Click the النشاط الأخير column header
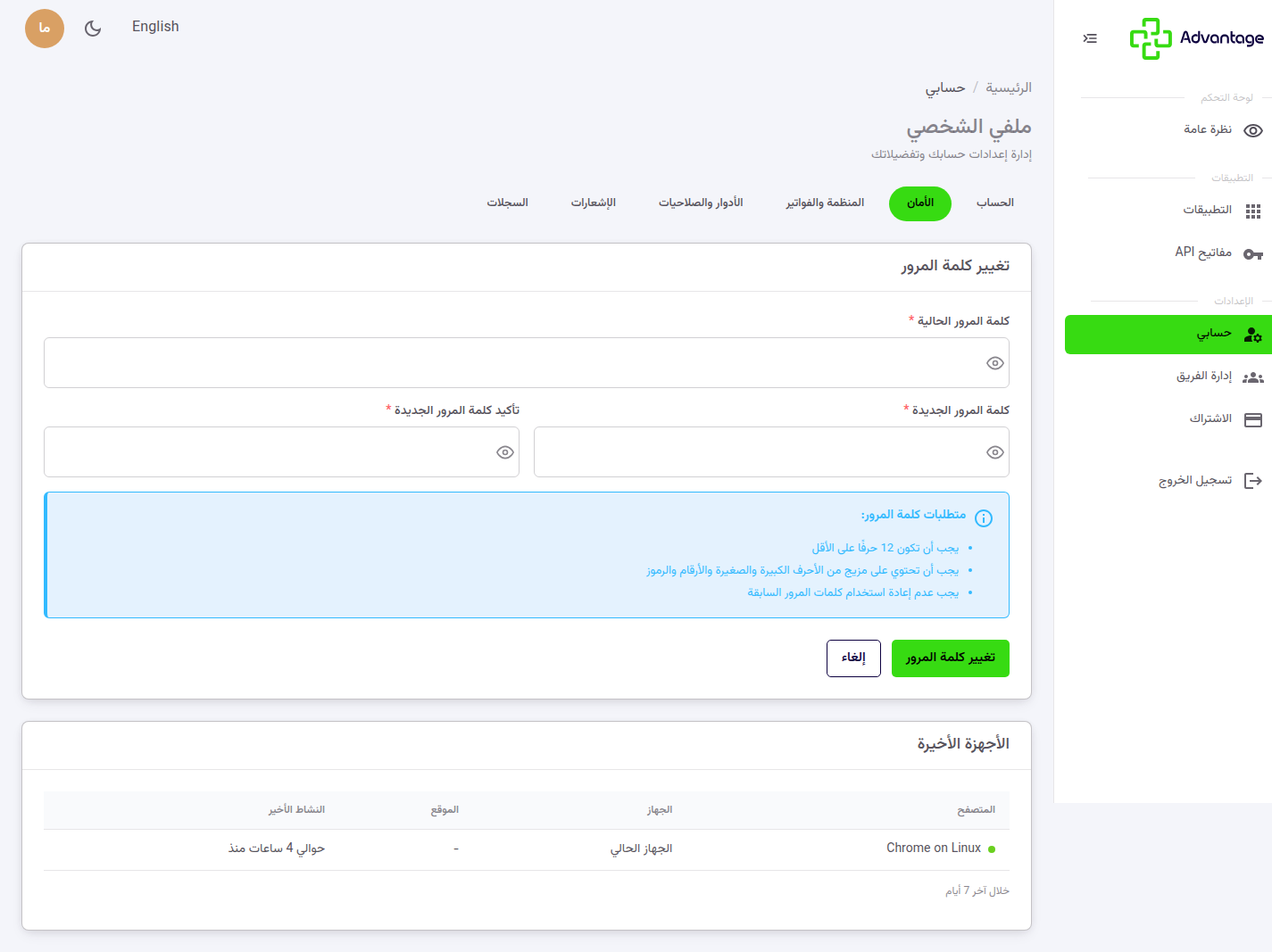1272x952 pixels. 296,810
